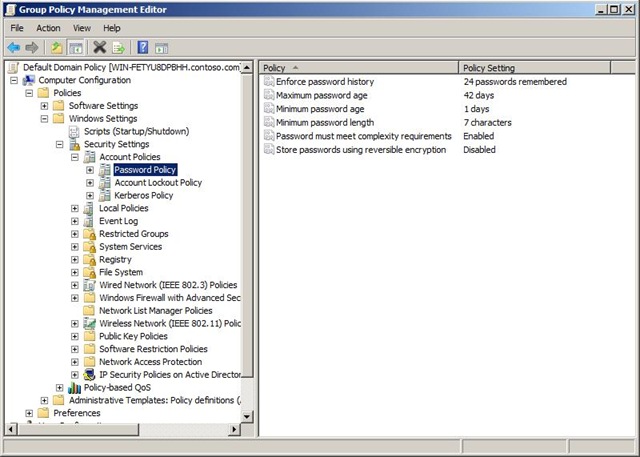Screen dimensions: 640x457
Task: Expand the Software Settings folder
Action: (x=44, y=106)
